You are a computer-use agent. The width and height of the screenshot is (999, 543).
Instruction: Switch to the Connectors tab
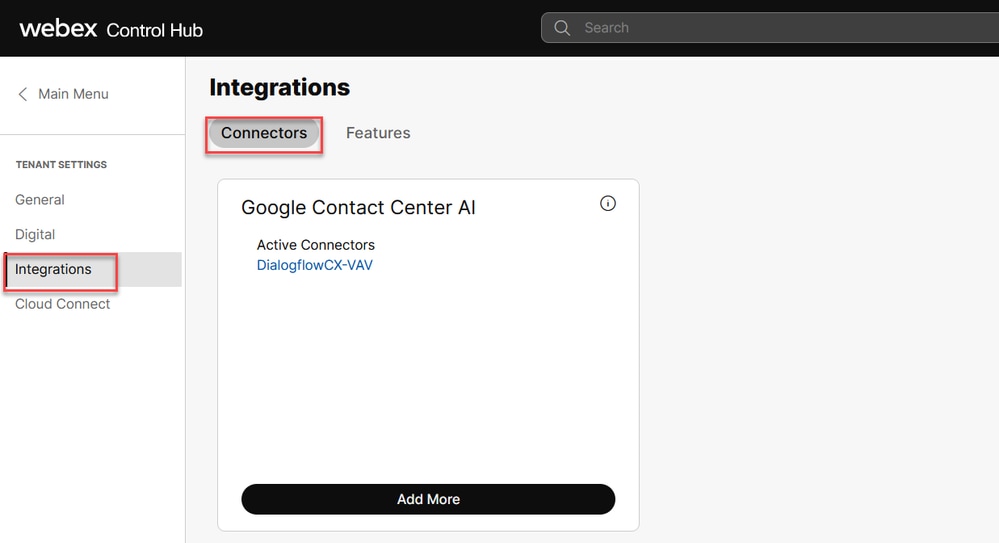point(264,133)
